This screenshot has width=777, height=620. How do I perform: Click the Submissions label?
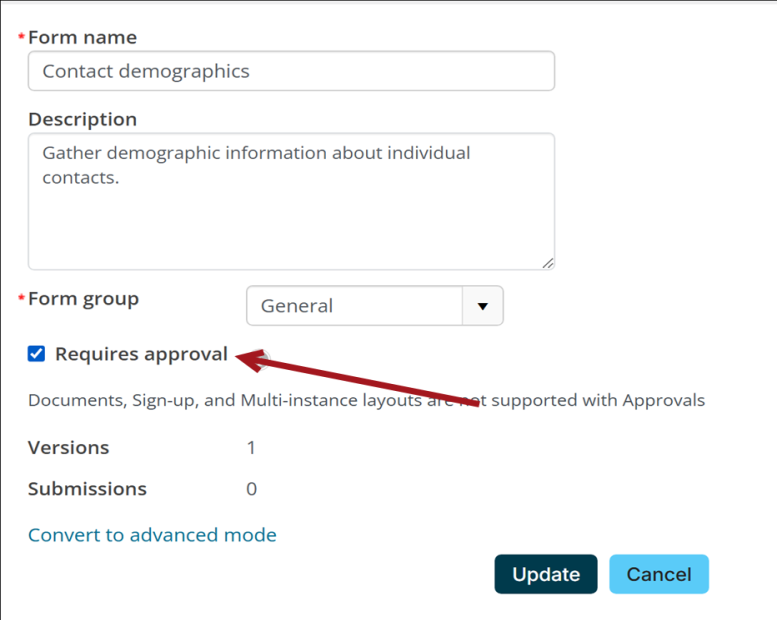click(87, 489)
